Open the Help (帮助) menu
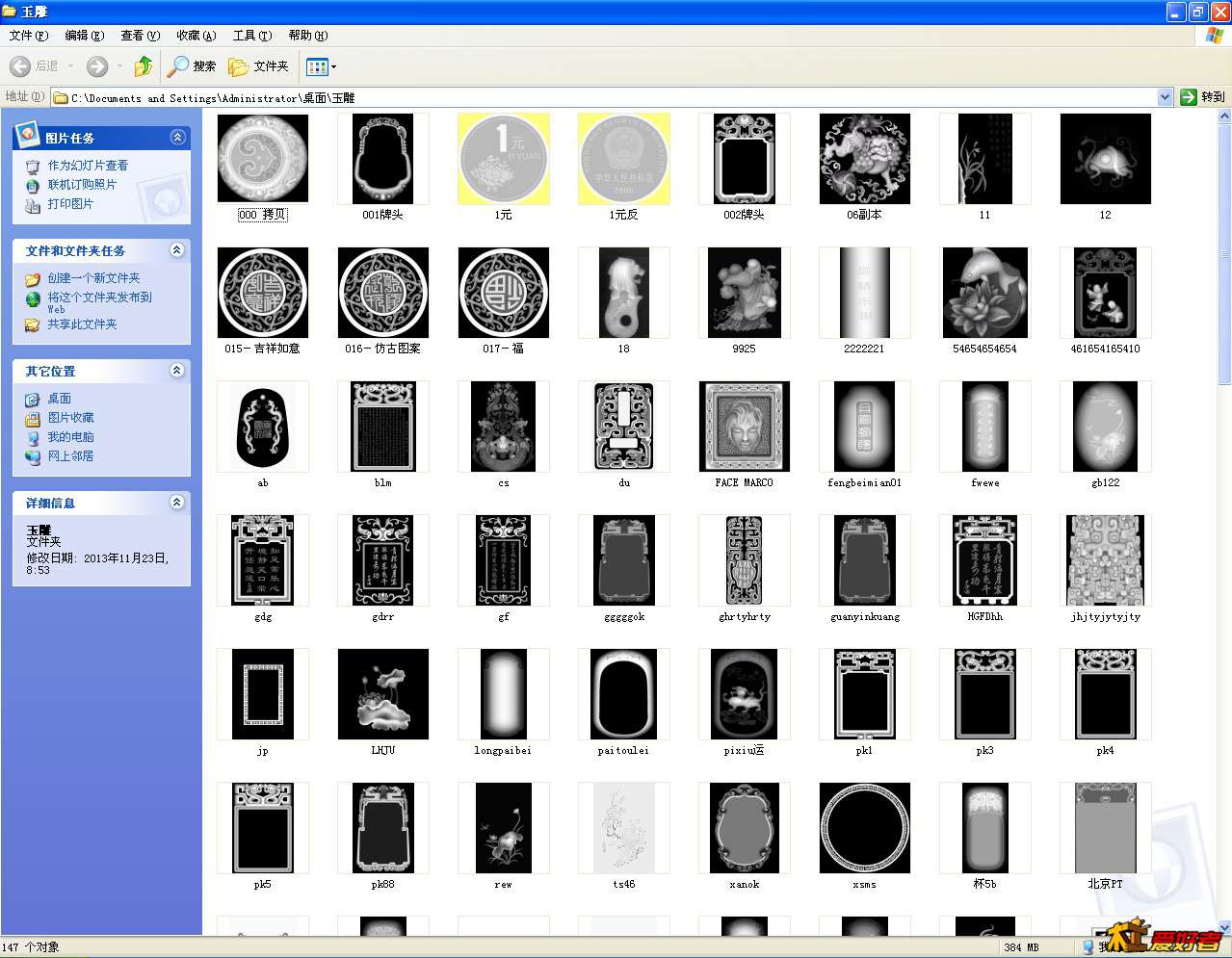 tap(307, 36)
